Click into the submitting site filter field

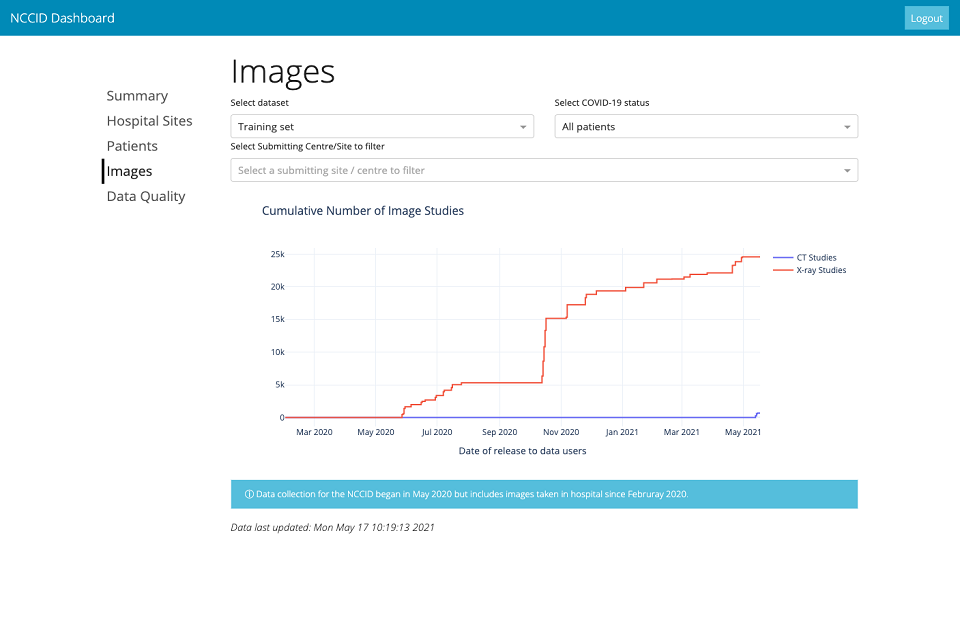tap(530, 170)
